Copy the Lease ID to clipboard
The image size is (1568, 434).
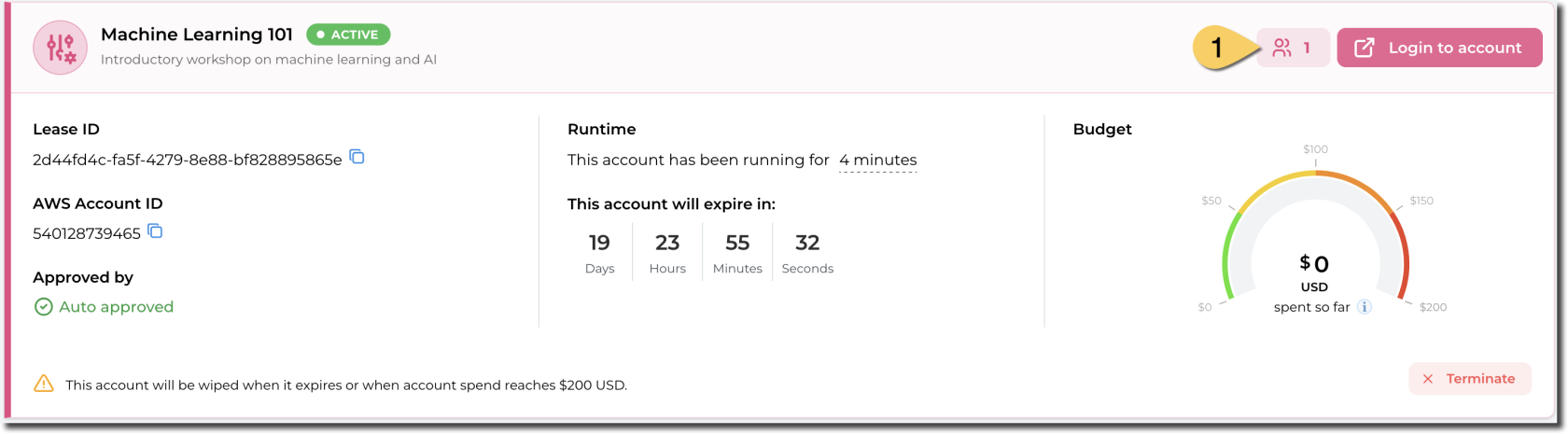coord(357,157)
